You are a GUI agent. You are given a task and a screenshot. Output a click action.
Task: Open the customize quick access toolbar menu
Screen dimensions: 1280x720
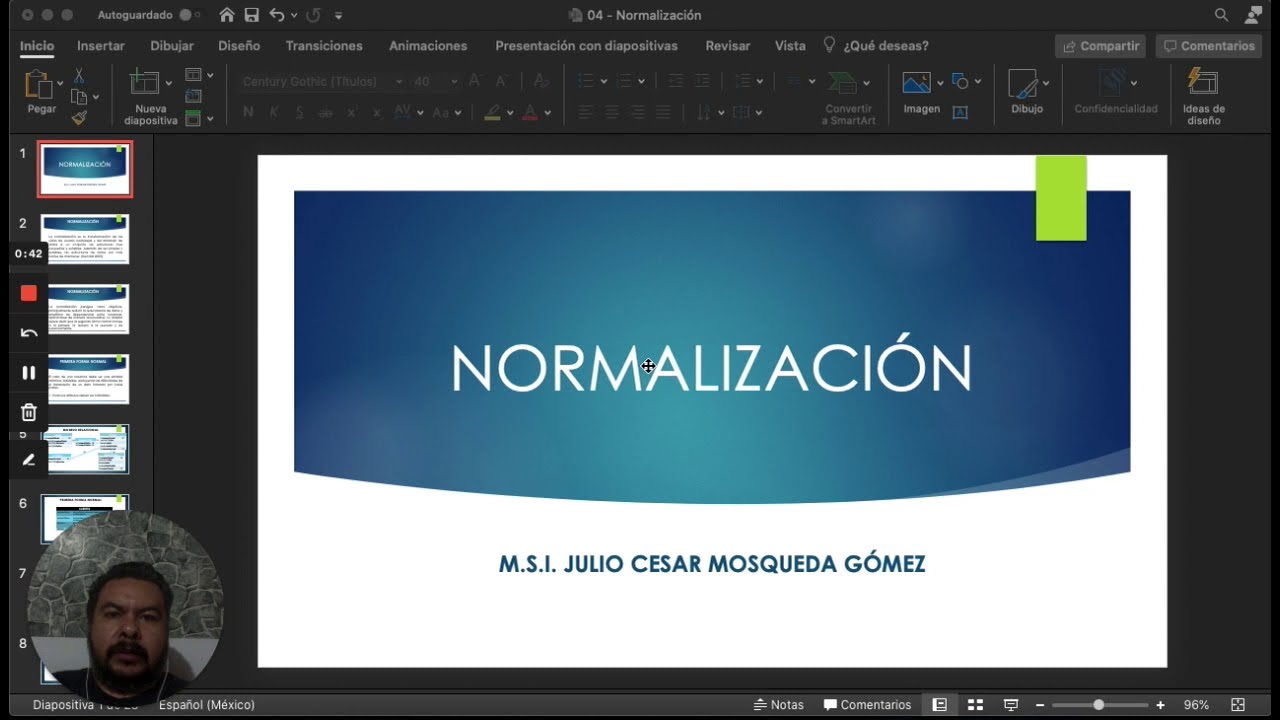pyautogui.click(x=338, y=16)
